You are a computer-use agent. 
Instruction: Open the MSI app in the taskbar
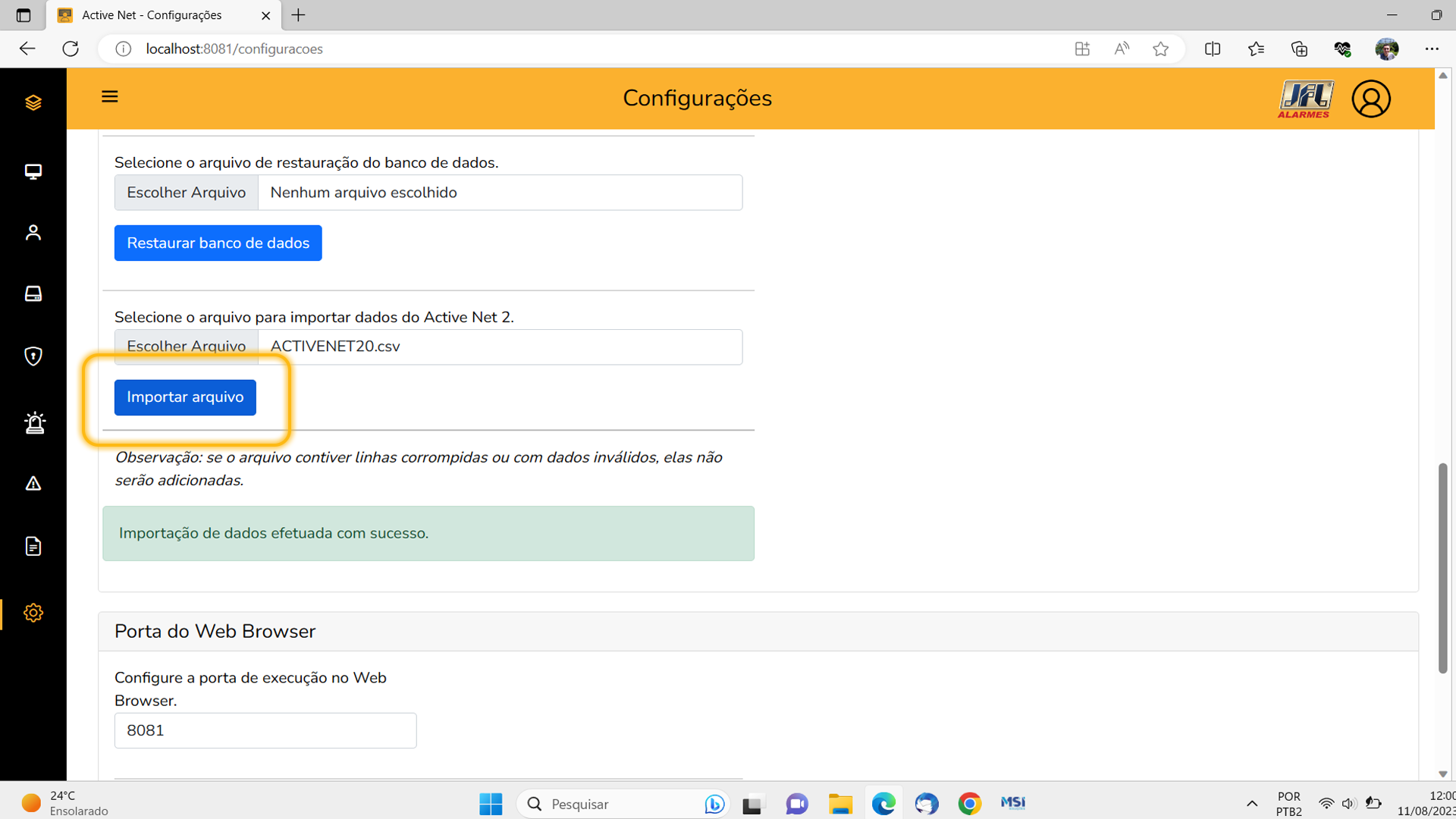coord(1013,804)
